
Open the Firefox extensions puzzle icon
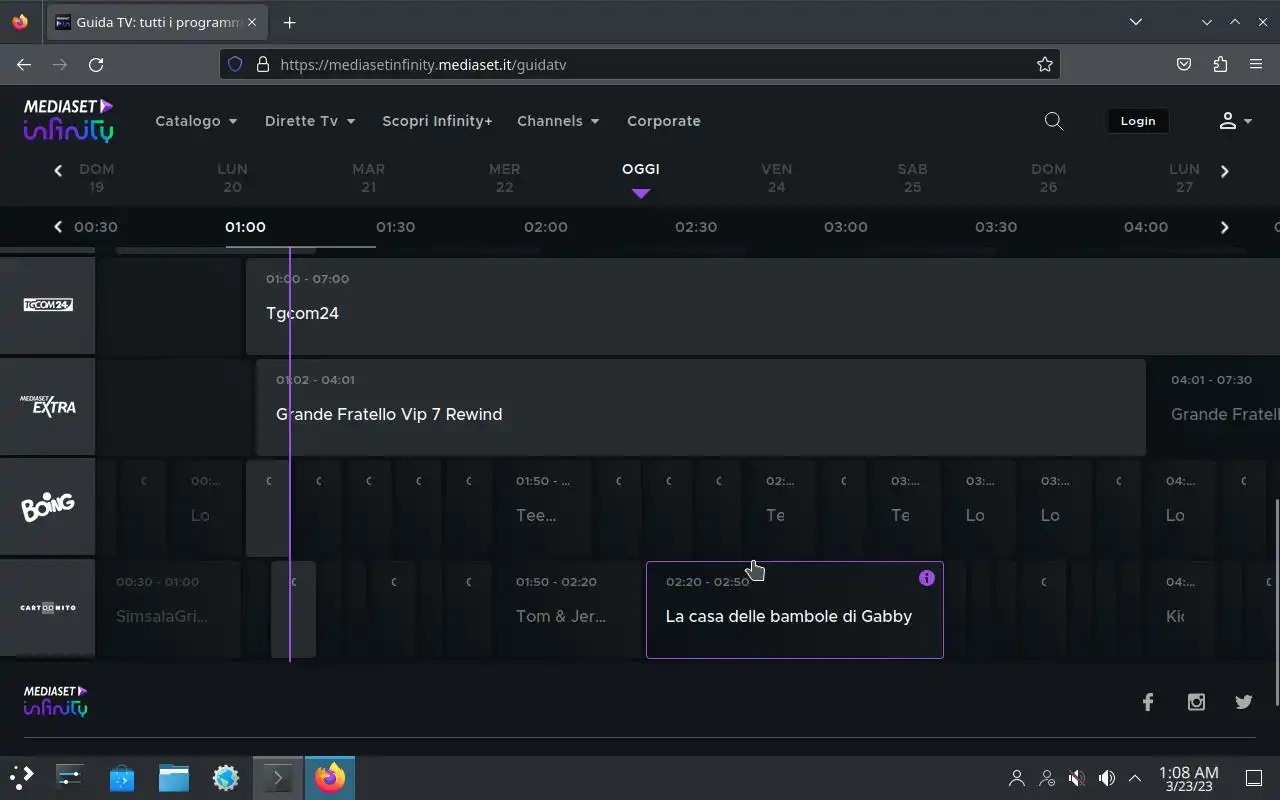point(1220,64)
